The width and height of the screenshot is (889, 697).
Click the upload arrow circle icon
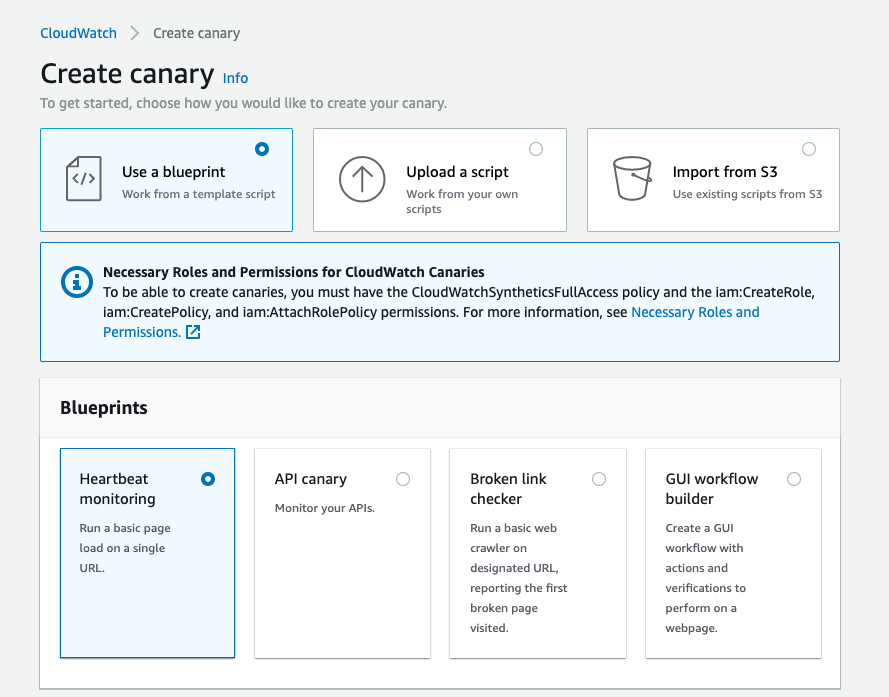361,179
